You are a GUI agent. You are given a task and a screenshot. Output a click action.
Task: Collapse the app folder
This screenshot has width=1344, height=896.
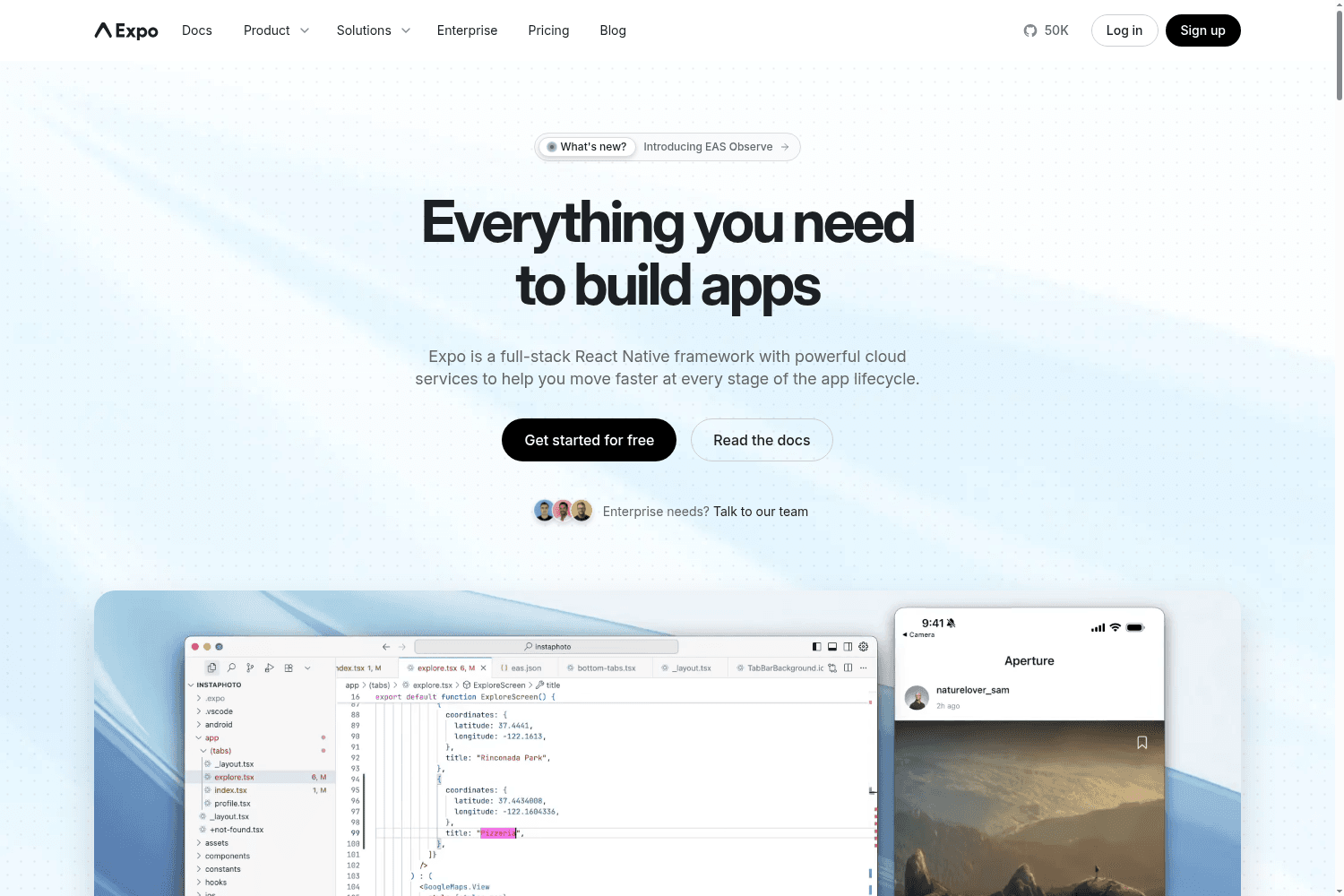tap(199, 737)
